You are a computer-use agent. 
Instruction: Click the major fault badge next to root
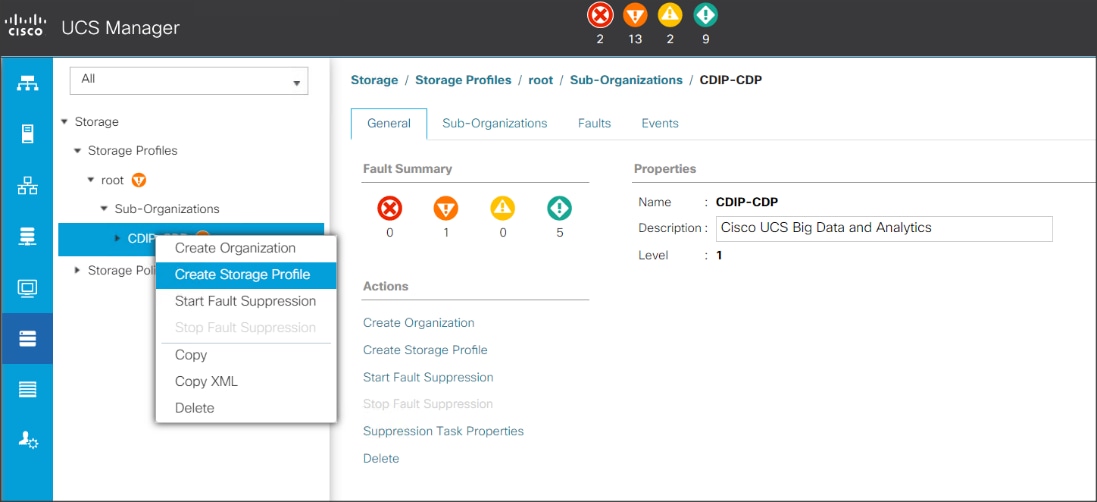[x=139, y=180]
